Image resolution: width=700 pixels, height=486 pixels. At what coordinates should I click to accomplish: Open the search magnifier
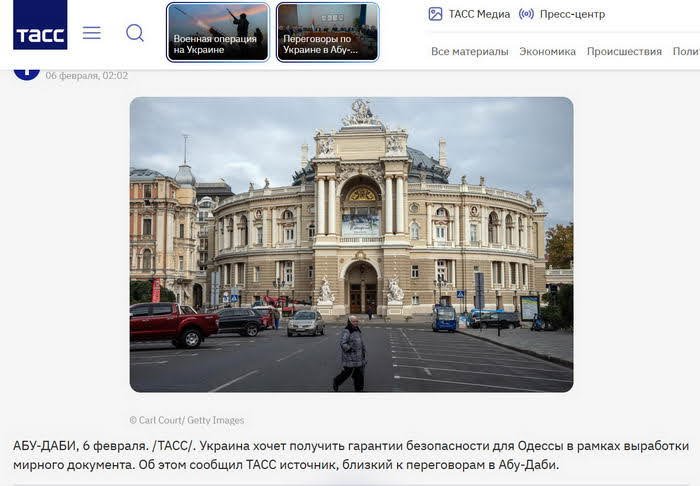[x=134, y=33]
